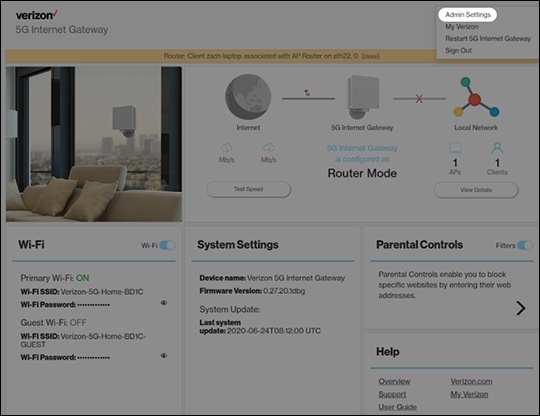
Task: Click the download speed cloud icon
Action: point(226,148)
